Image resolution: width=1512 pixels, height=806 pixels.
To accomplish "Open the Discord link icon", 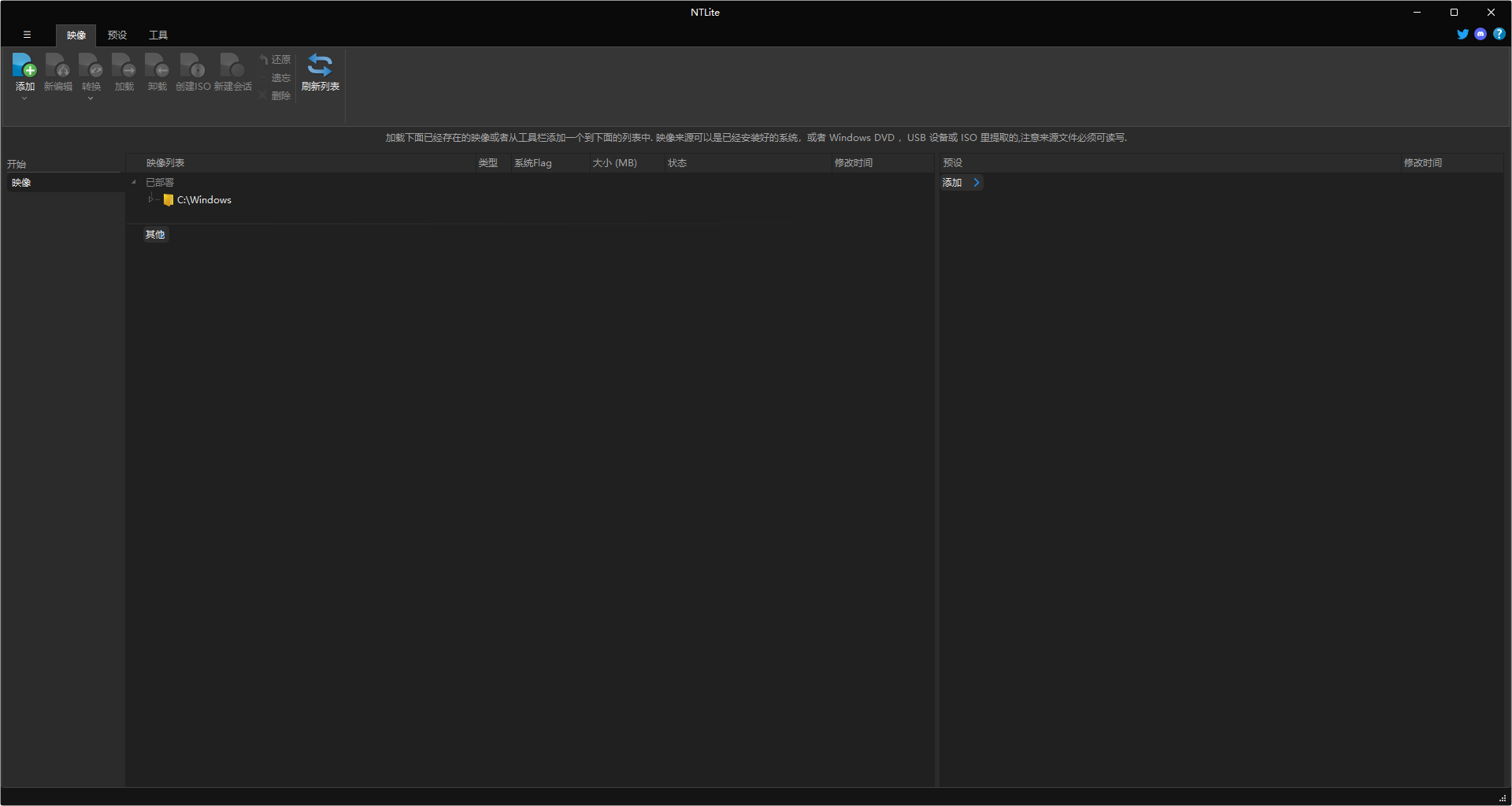I will pos(1480,34).
